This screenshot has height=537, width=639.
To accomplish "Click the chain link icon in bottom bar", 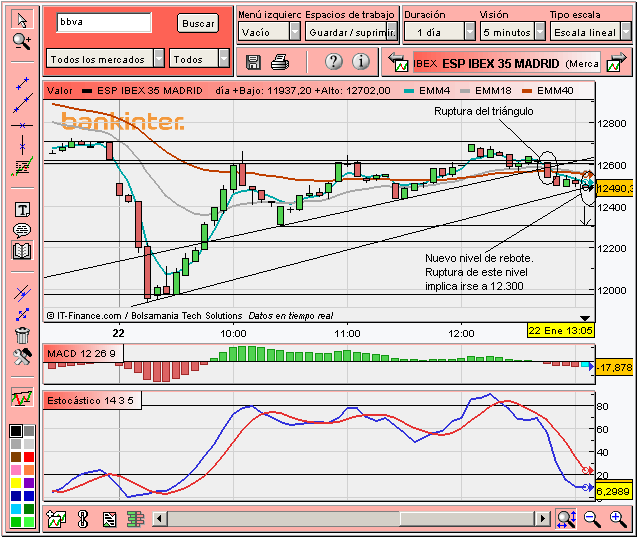I will [x=83, y=519].
